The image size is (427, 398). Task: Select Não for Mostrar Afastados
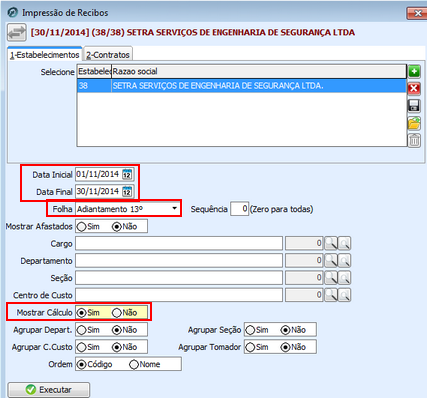tap(116, 227)
